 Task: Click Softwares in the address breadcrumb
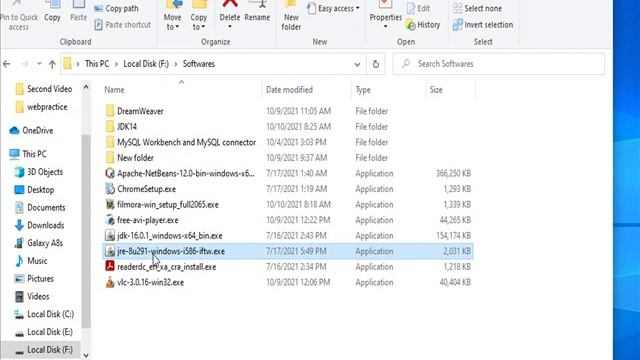point(199,64)
